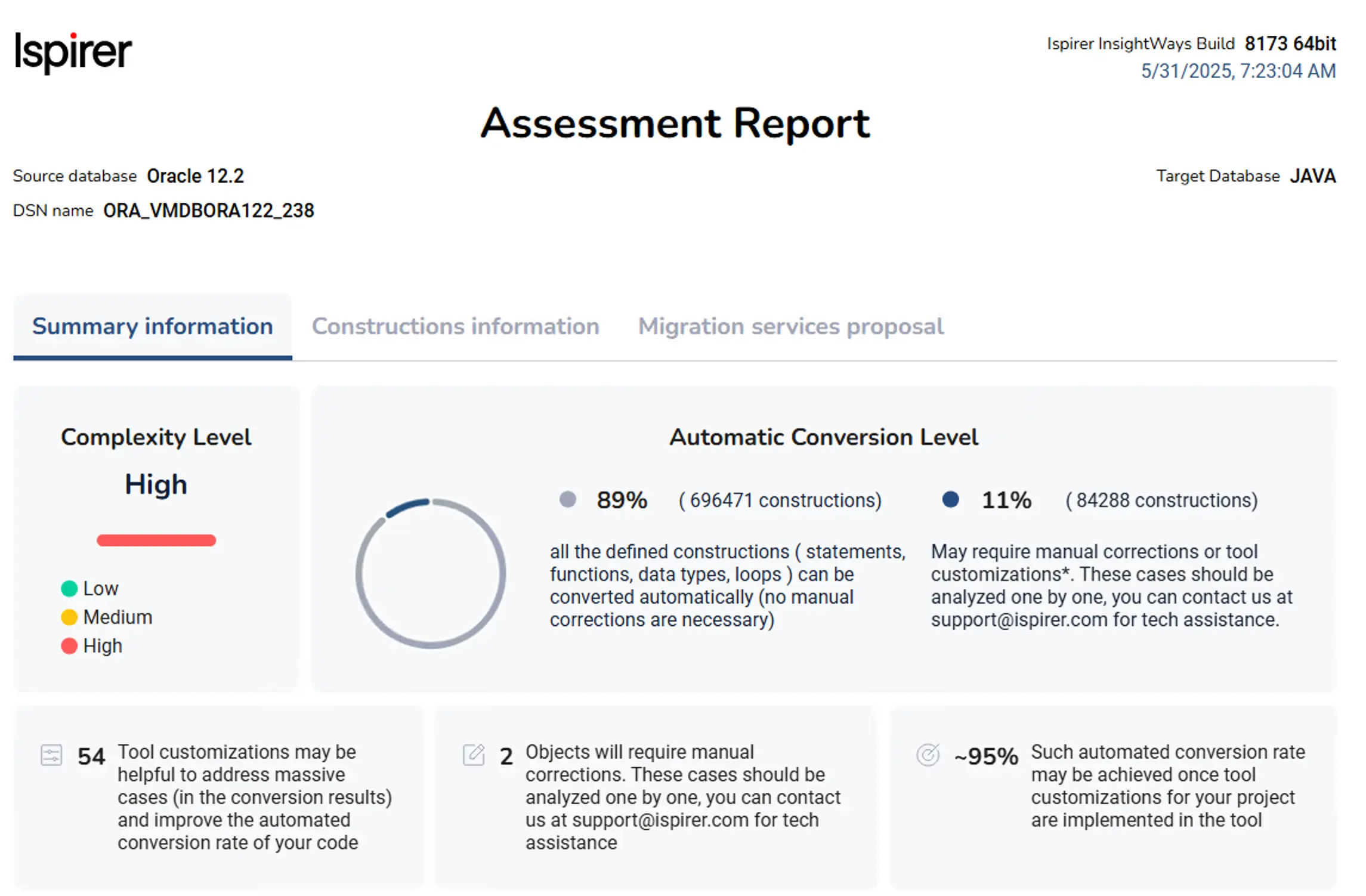Click support@ispirer.com in the manual corrections card
1366x896 pixels.
(660, 820)
